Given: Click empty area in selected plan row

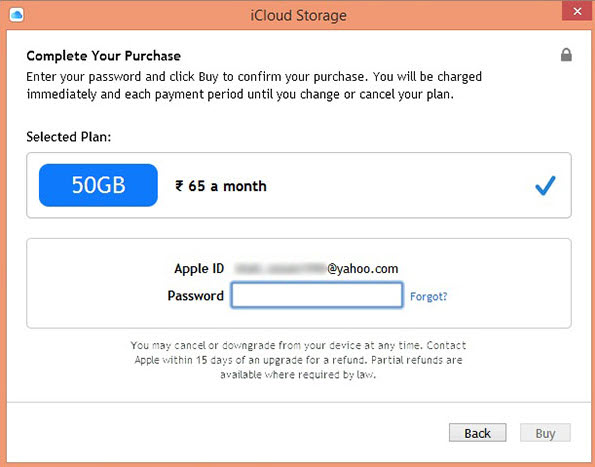Looking at the screenshot, I should (x=398, y=186).
